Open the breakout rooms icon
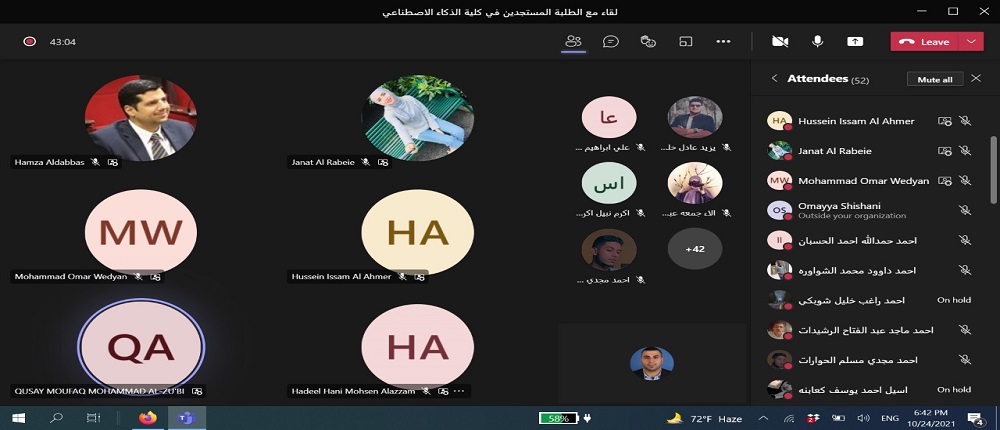This screenshot has width=1000, height=430. point(686,41)
